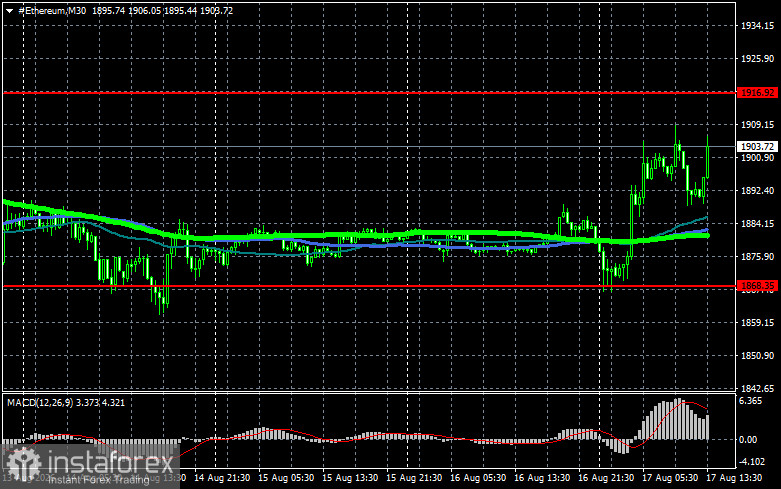Click the 1850.90 price scale value
Viewport: 781px width, 489px height.
tap(758, 356)
